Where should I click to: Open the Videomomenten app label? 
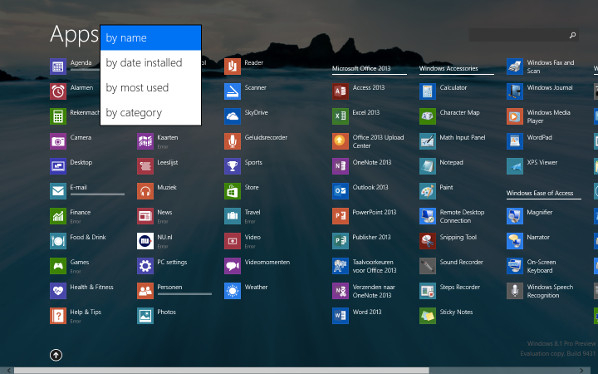[267, 262]
